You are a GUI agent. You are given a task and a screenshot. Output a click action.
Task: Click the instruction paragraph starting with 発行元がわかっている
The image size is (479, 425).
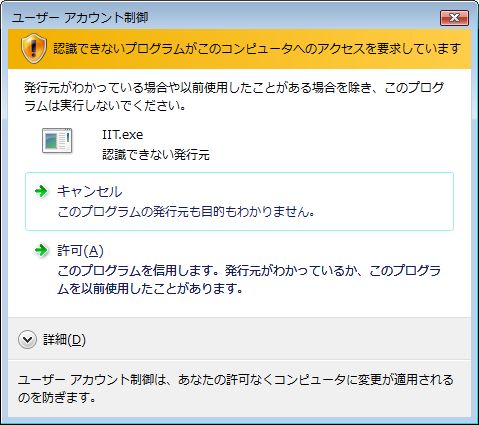(234, 97)
